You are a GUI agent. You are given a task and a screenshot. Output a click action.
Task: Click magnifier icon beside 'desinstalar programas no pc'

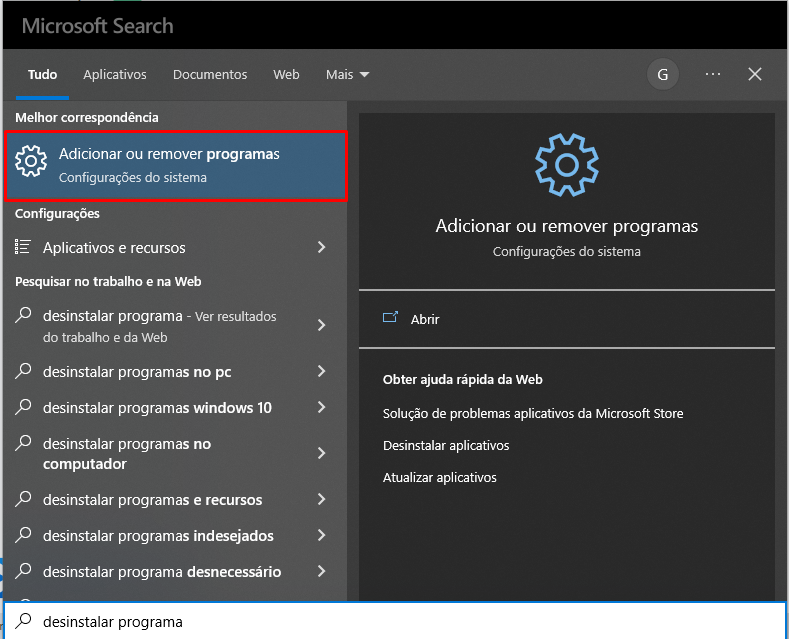coord(23,371)
